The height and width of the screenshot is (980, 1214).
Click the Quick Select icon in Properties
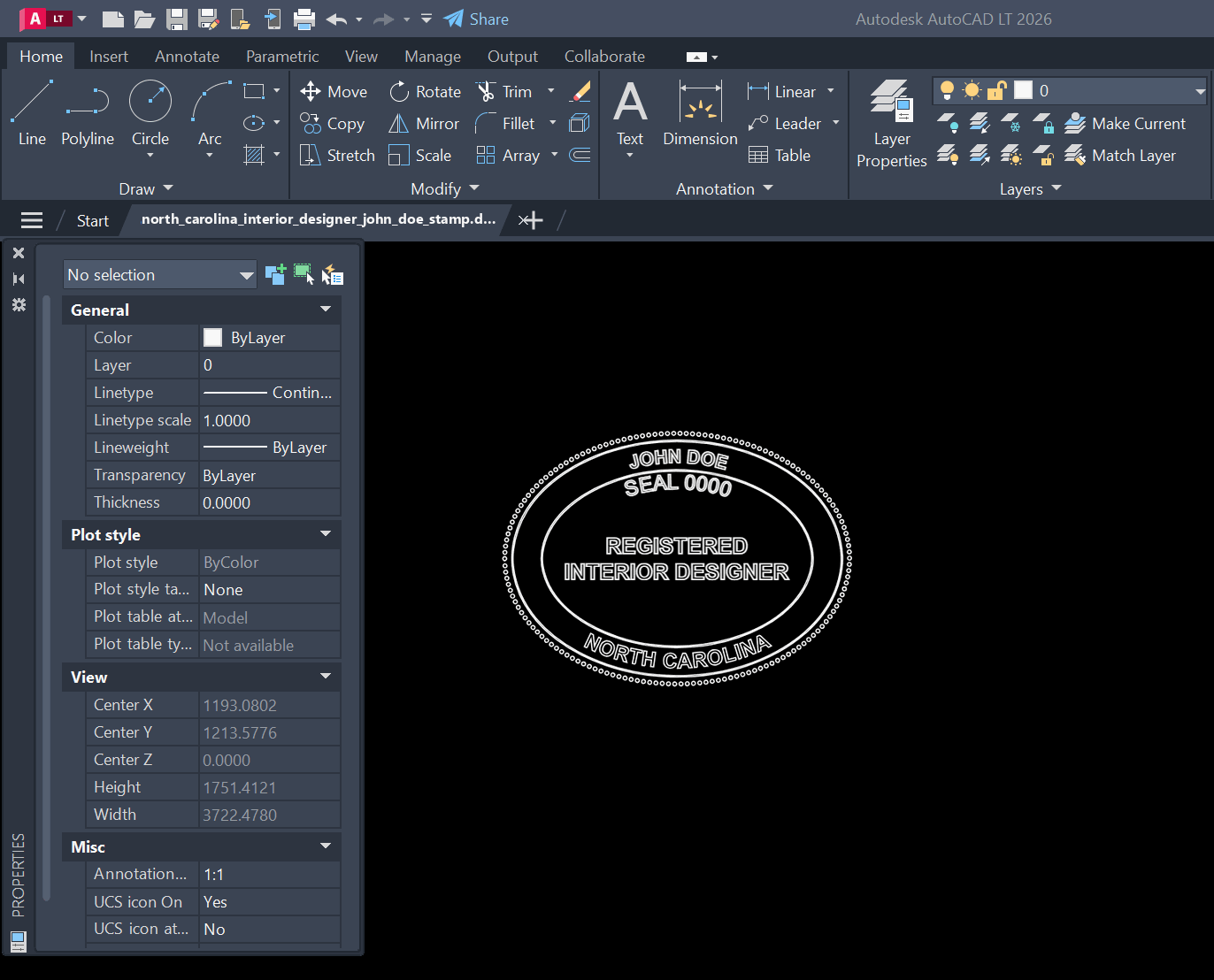pyautogui.click(x=332, y=275)
